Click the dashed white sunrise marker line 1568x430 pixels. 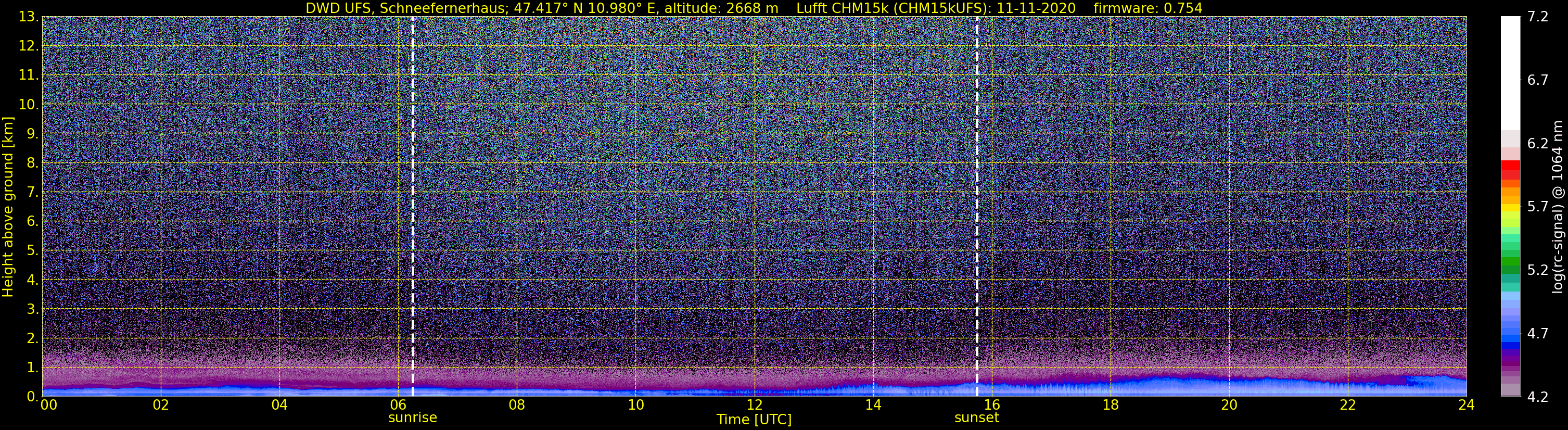(x=413, y=206)
